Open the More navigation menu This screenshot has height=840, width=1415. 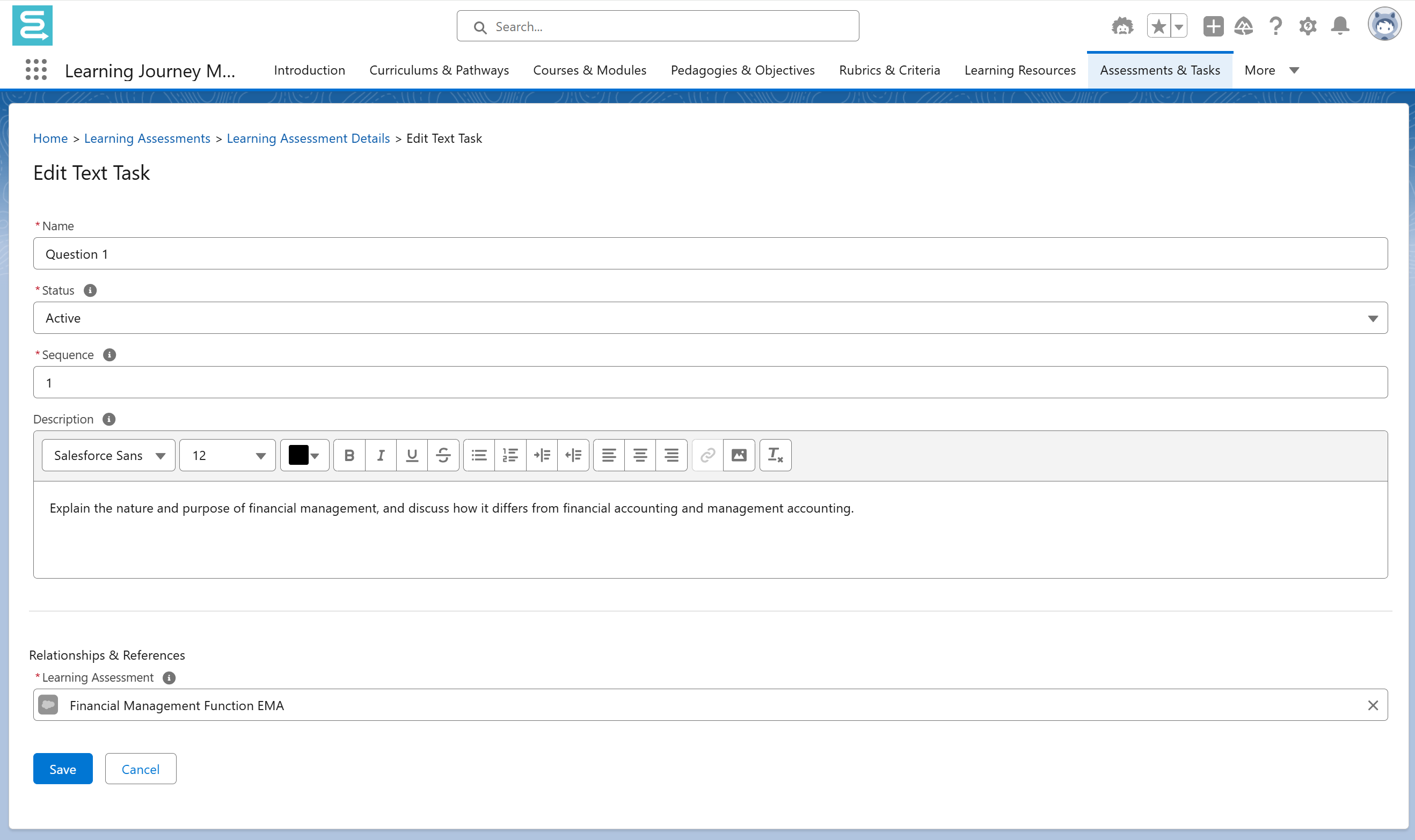[1271, 70]
